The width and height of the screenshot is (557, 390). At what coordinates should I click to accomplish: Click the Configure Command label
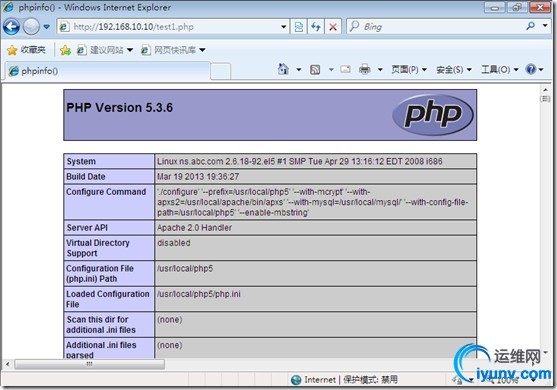(106, 192)
